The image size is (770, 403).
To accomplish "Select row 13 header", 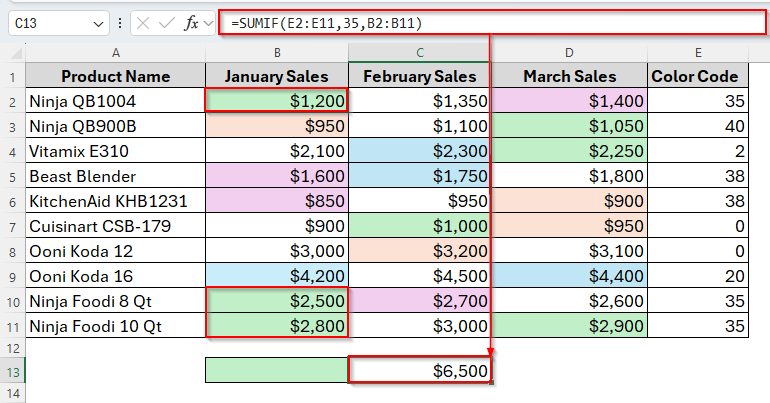I will pyautogui.click(x=13, y=371).
